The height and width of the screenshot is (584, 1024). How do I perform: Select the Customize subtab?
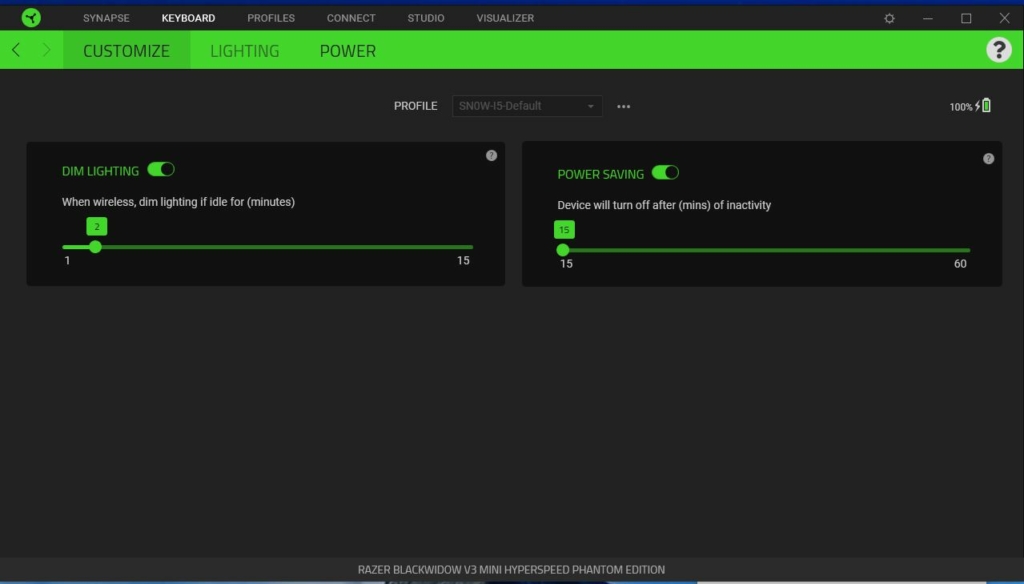coord(126,50)
